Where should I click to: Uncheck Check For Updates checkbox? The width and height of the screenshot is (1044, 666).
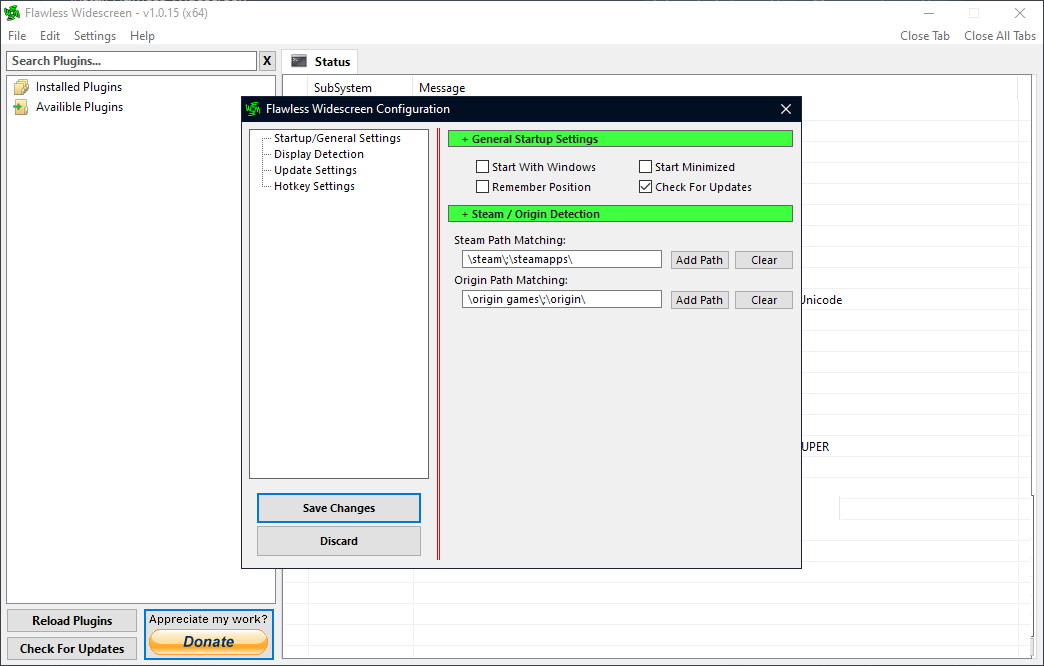tap(645, 186)
